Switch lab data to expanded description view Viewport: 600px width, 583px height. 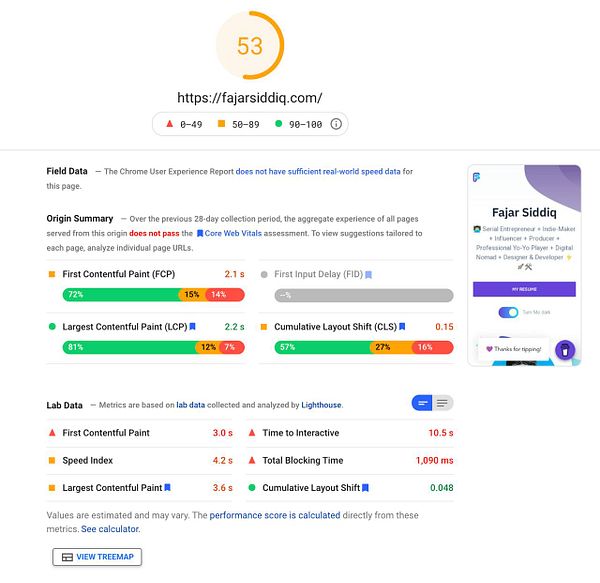pos(443,403)
